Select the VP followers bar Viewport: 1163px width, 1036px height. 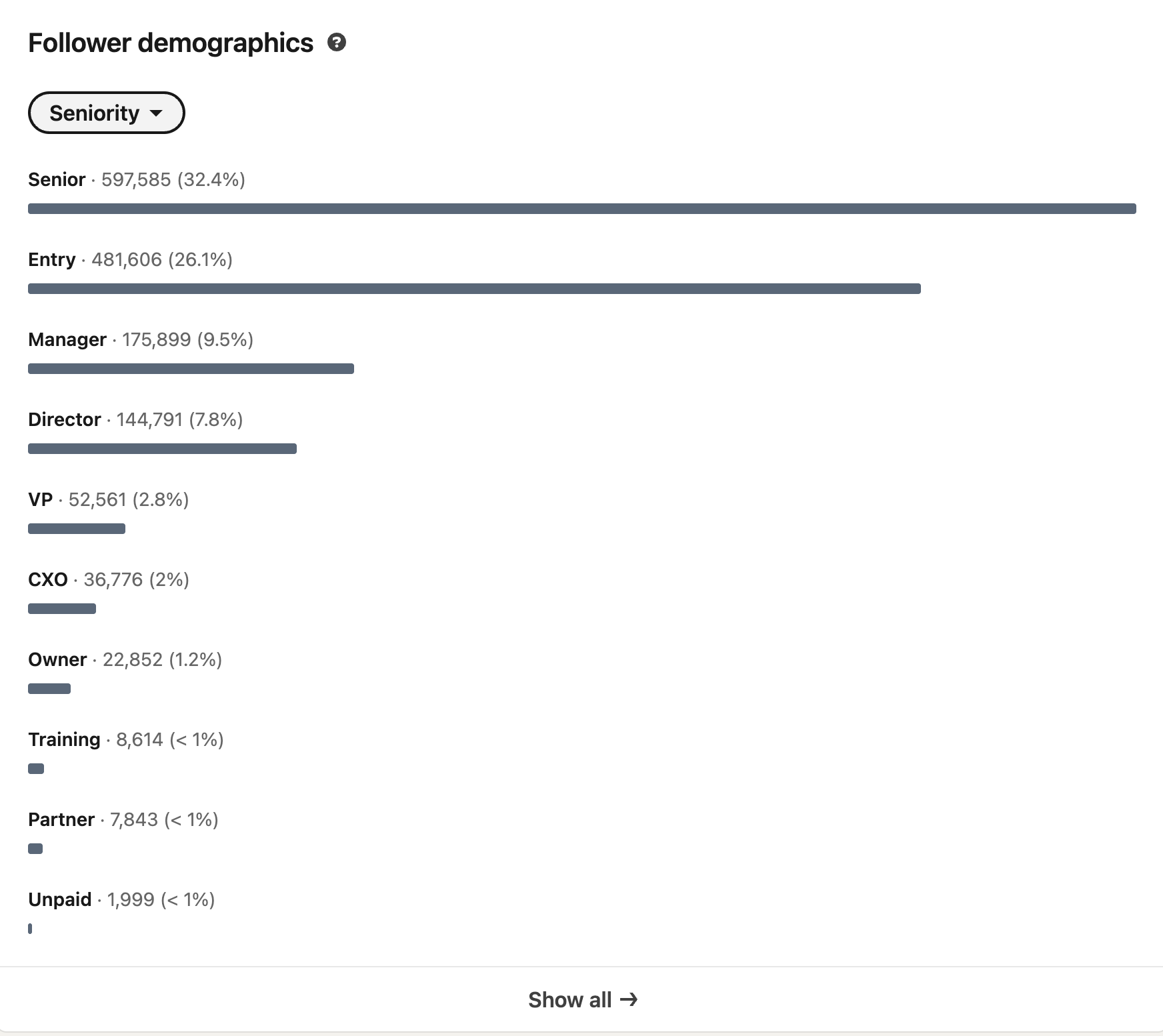(x=77, y=529)
